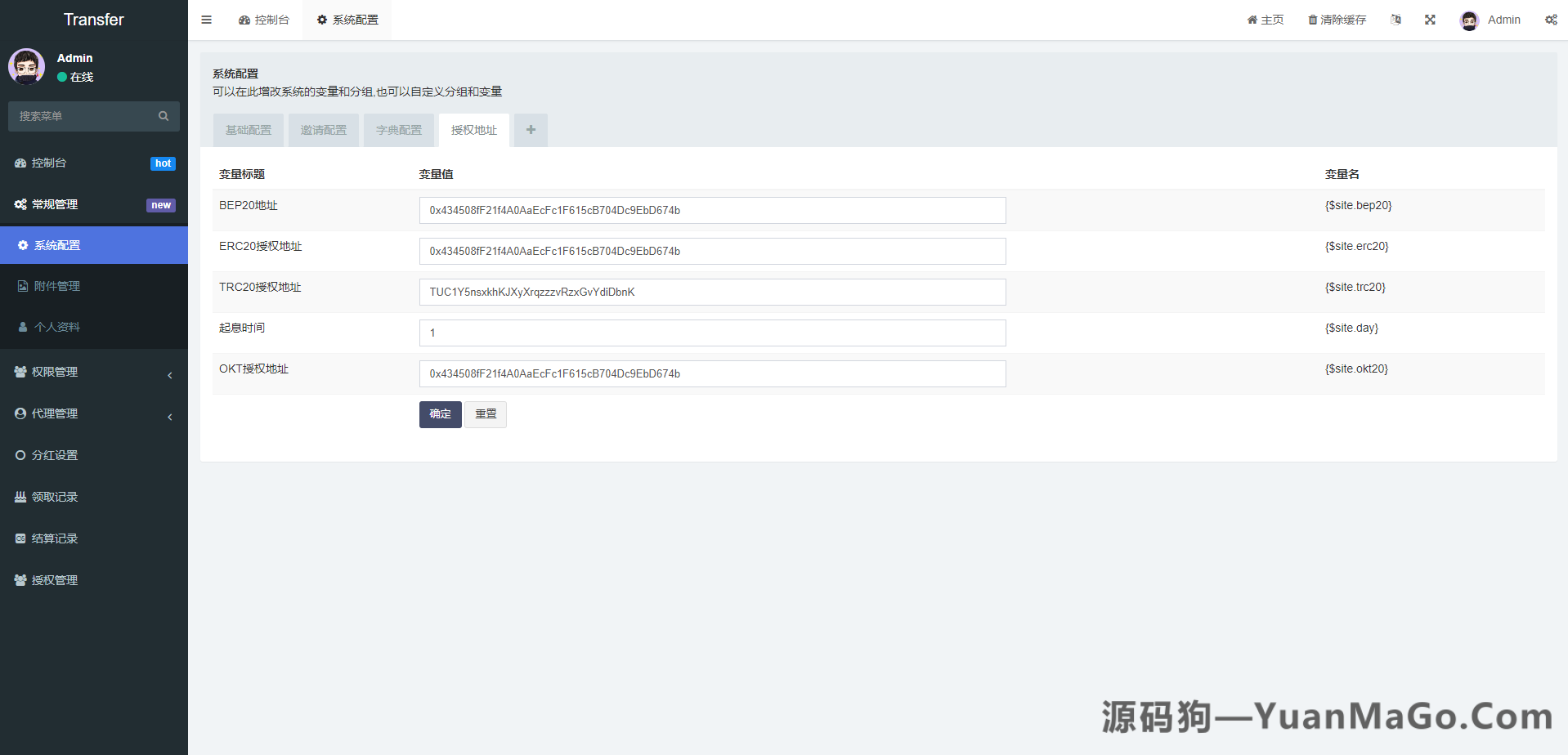The width and height of the screenshot is (1568, 755).
Task: Click the search magnifier icon in sidebar
Action: (x=164, y=116)
